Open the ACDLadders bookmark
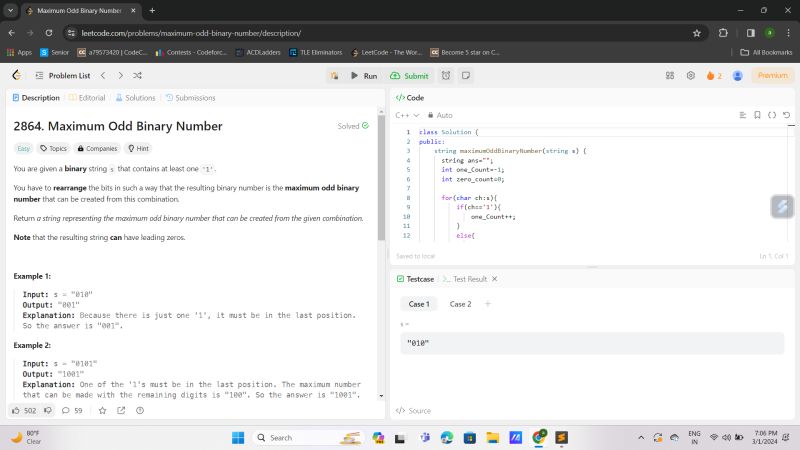The width and height of the screenshot is (800, 450). tap(258, 53)
